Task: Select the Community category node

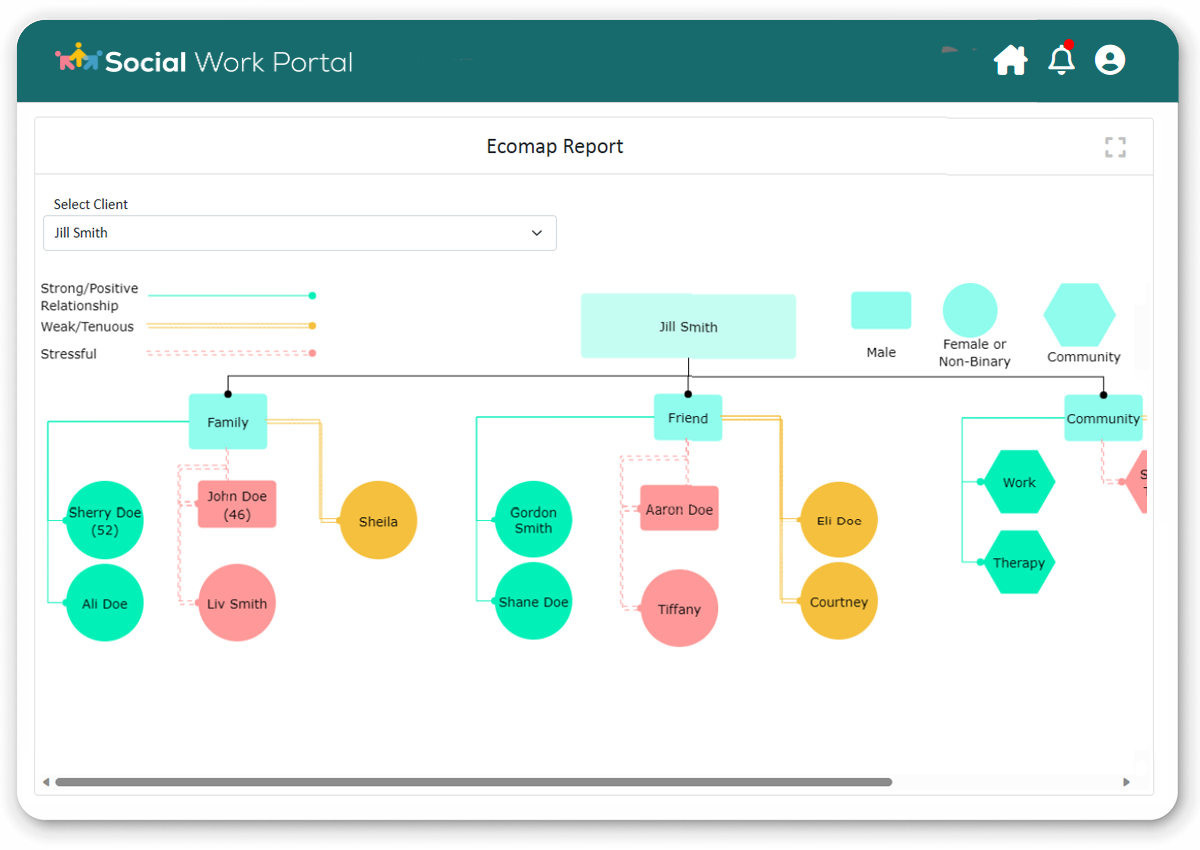Action: coord(1103,418)
